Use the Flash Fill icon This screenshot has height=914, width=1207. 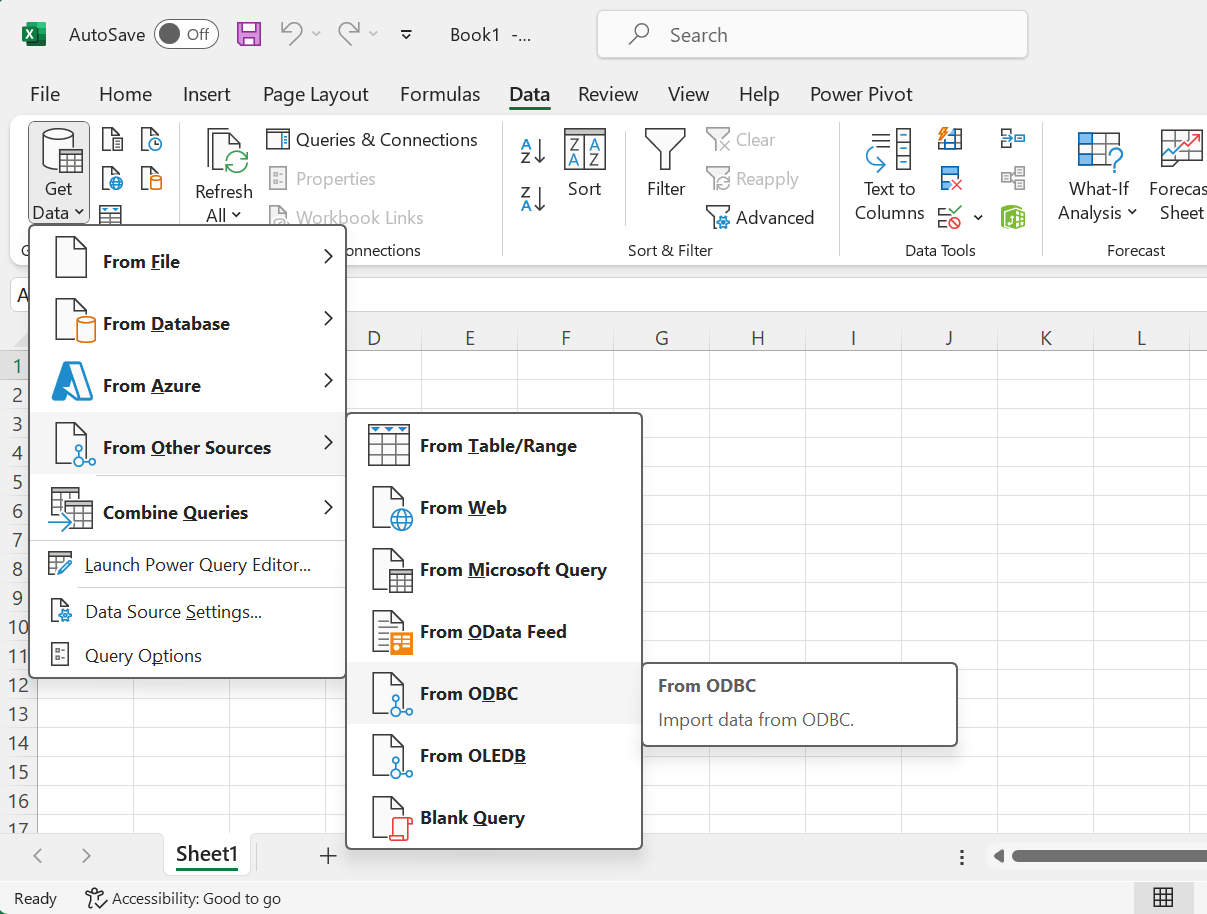pos(949,138)
